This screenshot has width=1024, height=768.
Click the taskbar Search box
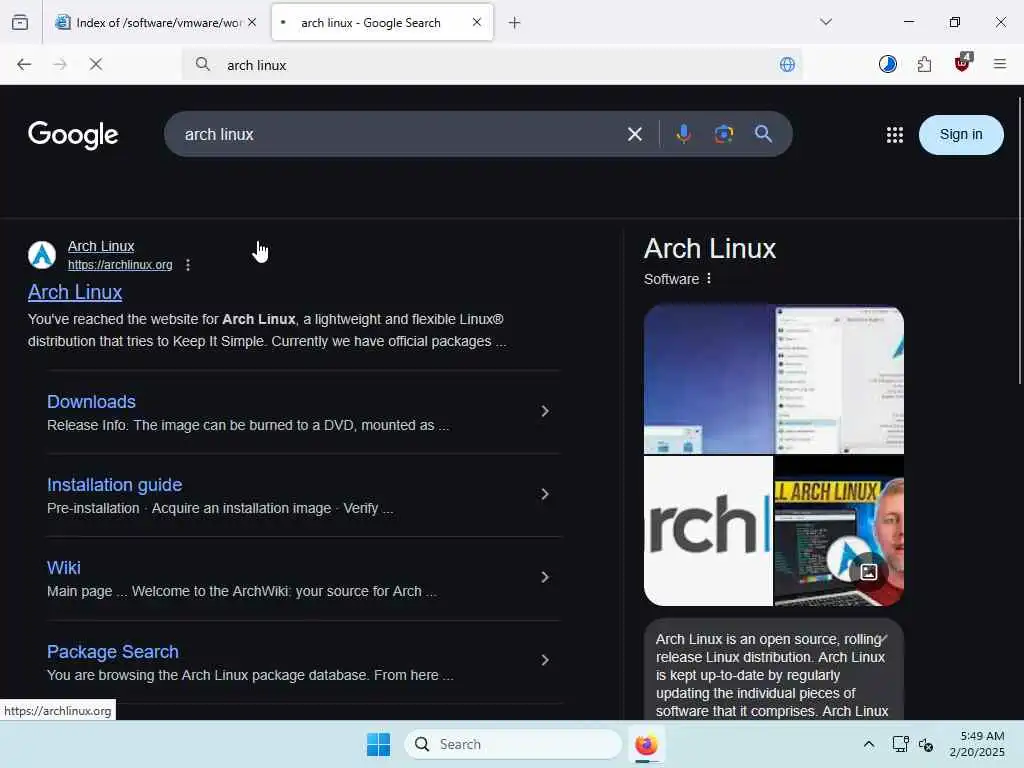coord(513,744)
